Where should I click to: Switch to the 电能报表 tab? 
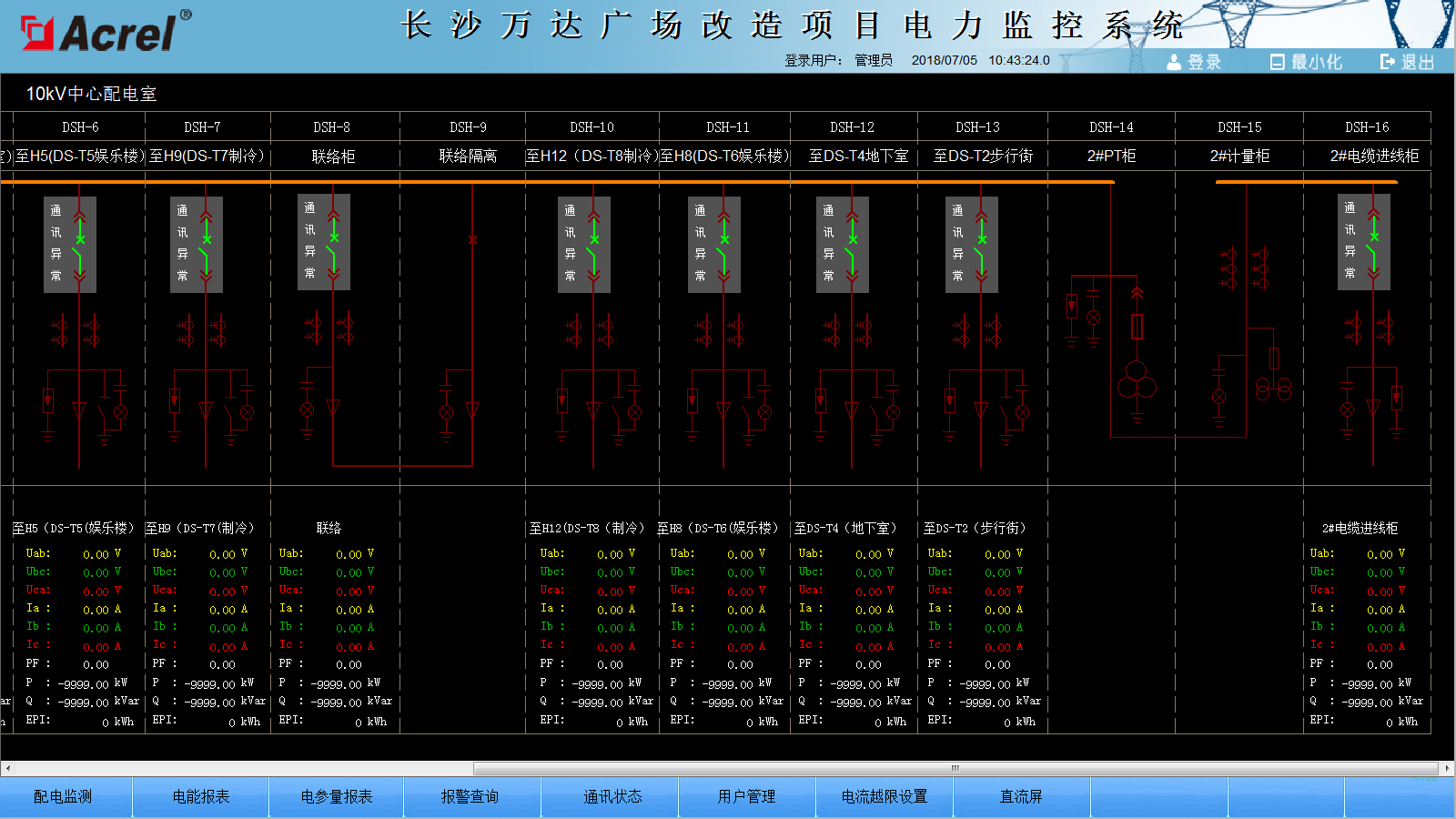pyautogui.click(x=201, y=797)
